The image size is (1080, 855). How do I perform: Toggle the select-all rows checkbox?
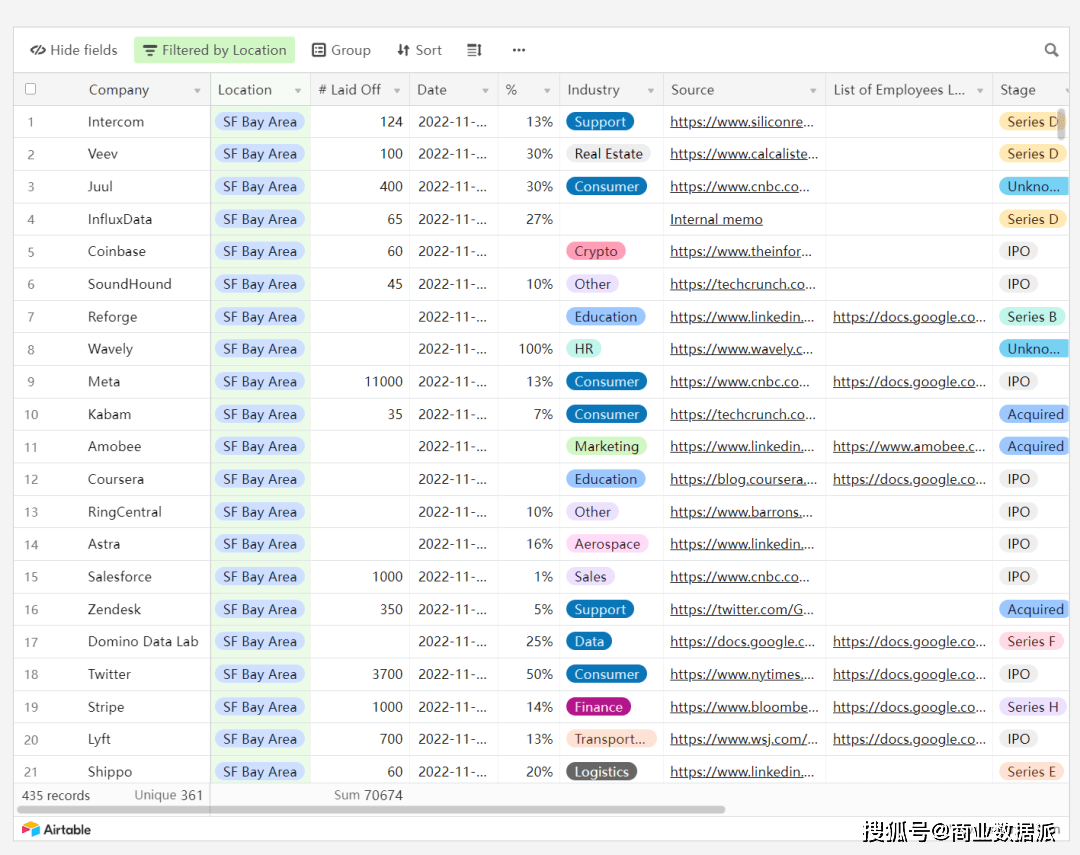pos(30,89)
